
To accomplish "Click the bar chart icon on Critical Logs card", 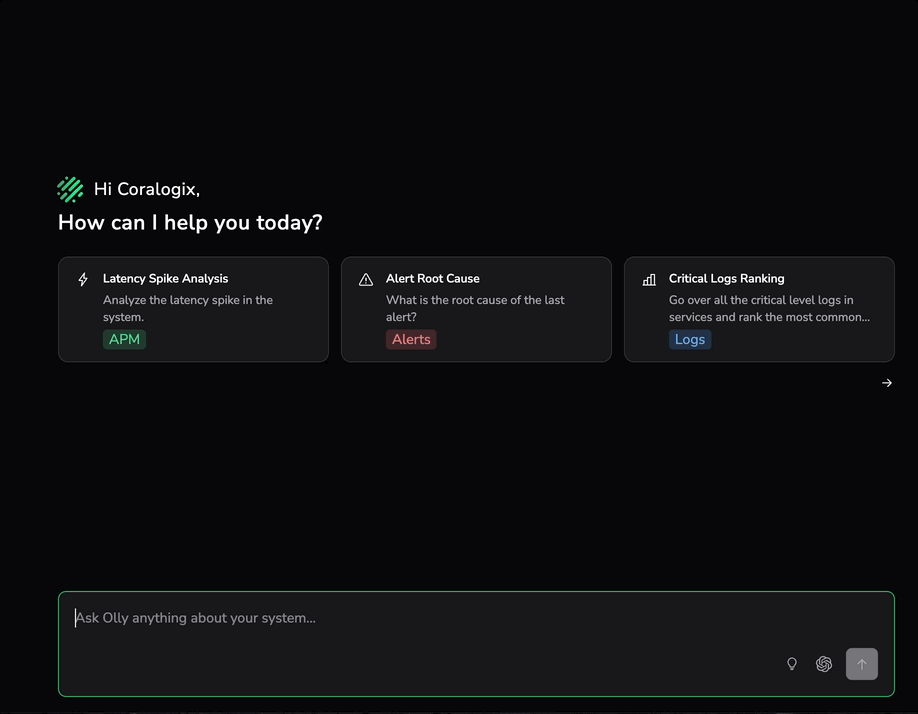I will 649,280.
